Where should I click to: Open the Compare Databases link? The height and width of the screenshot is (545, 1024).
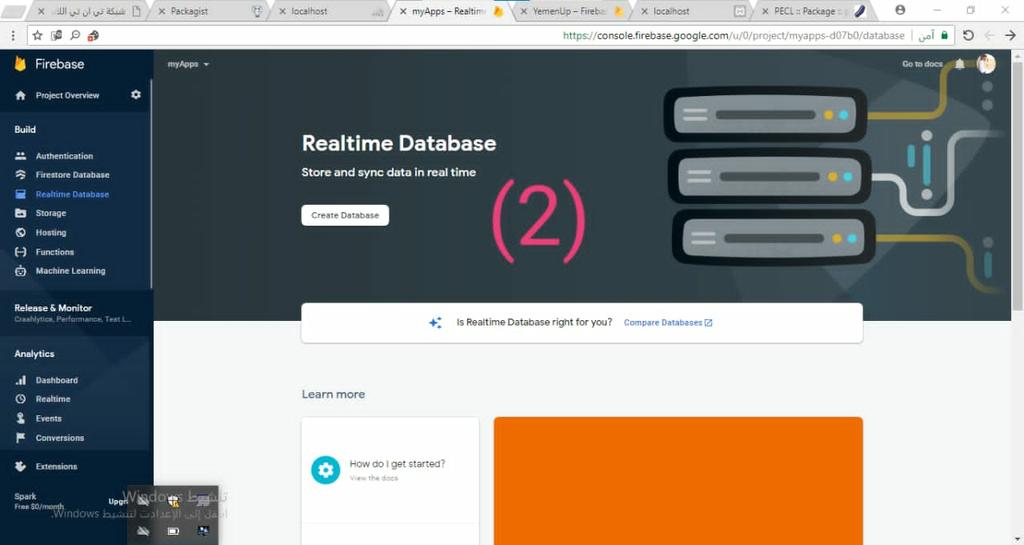[x=667, y=322]
